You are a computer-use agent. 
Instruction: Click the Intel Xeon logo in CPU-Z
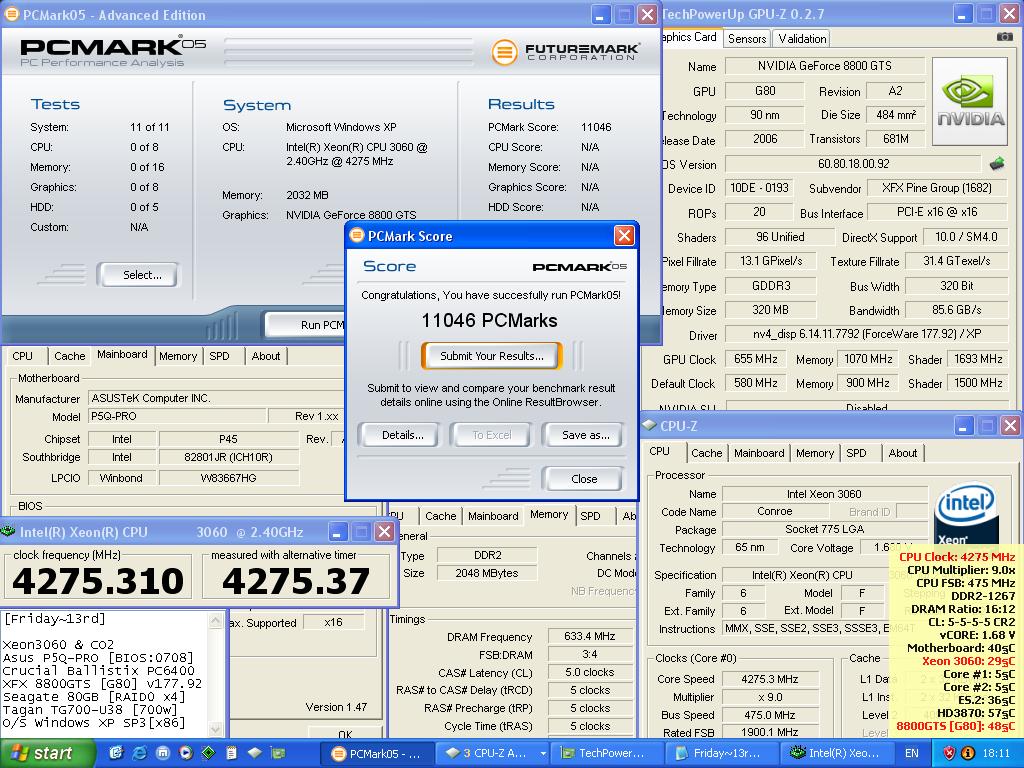tap(965, 514)
